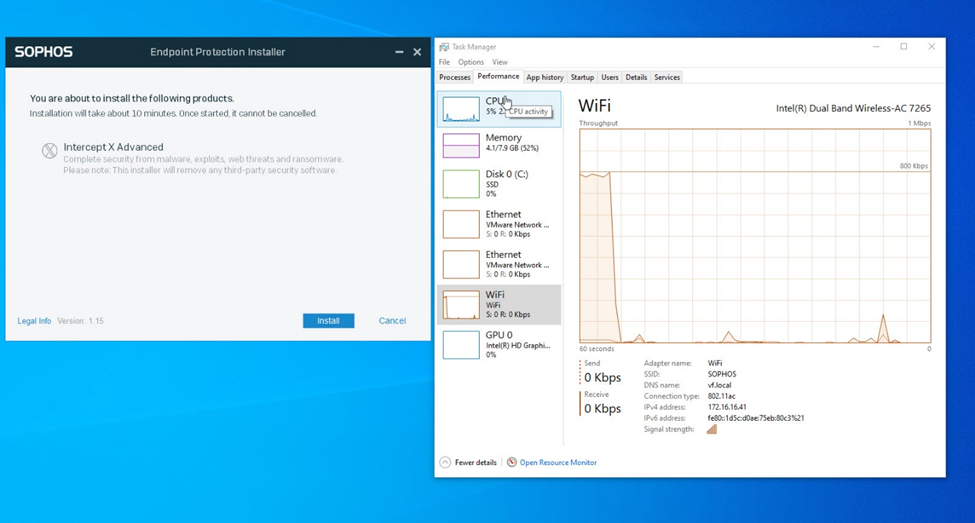Minimize the Sophos Endpoint Protection Installer

tap(399, 52)
